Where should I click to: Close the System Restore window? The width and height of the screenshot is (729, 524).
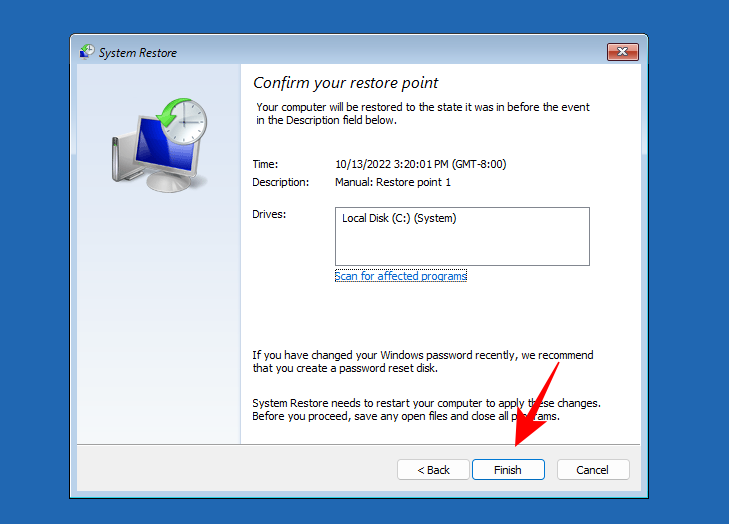coord(623,52)
